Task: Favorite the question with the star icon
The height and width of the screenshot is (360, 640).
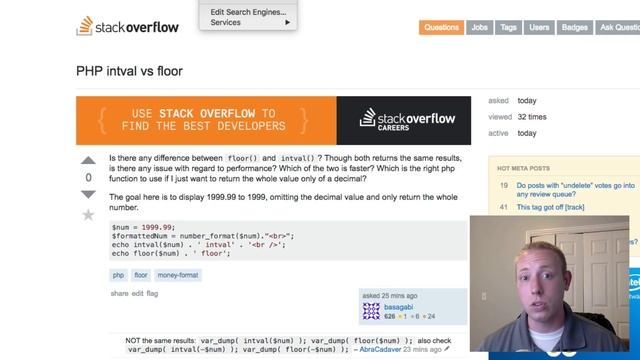Action: point(88,215)
